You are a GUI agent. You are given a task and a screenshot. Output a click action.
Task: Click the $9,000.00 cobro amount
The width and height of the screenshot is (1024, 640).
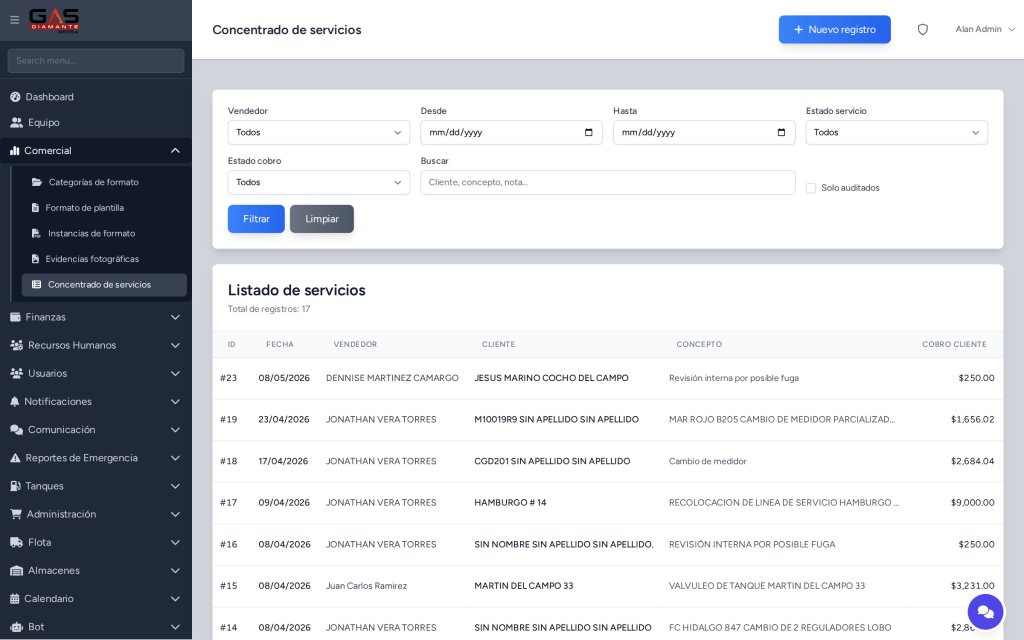click(972, 503)
